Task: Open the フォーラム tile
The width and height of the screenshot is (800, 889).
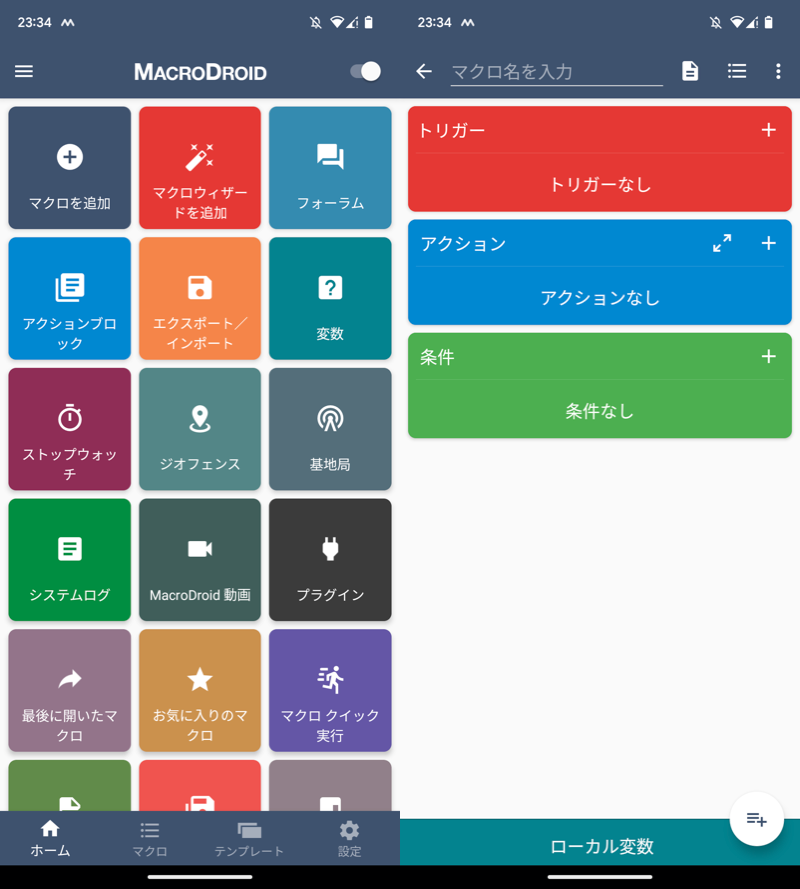Action: click(330, 168)
